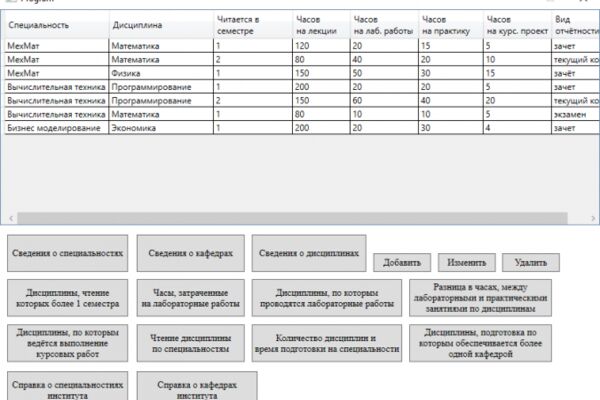Screen dimensions: 600x400
Task: Select course project cell with value 20
Action: click(517, 101)
